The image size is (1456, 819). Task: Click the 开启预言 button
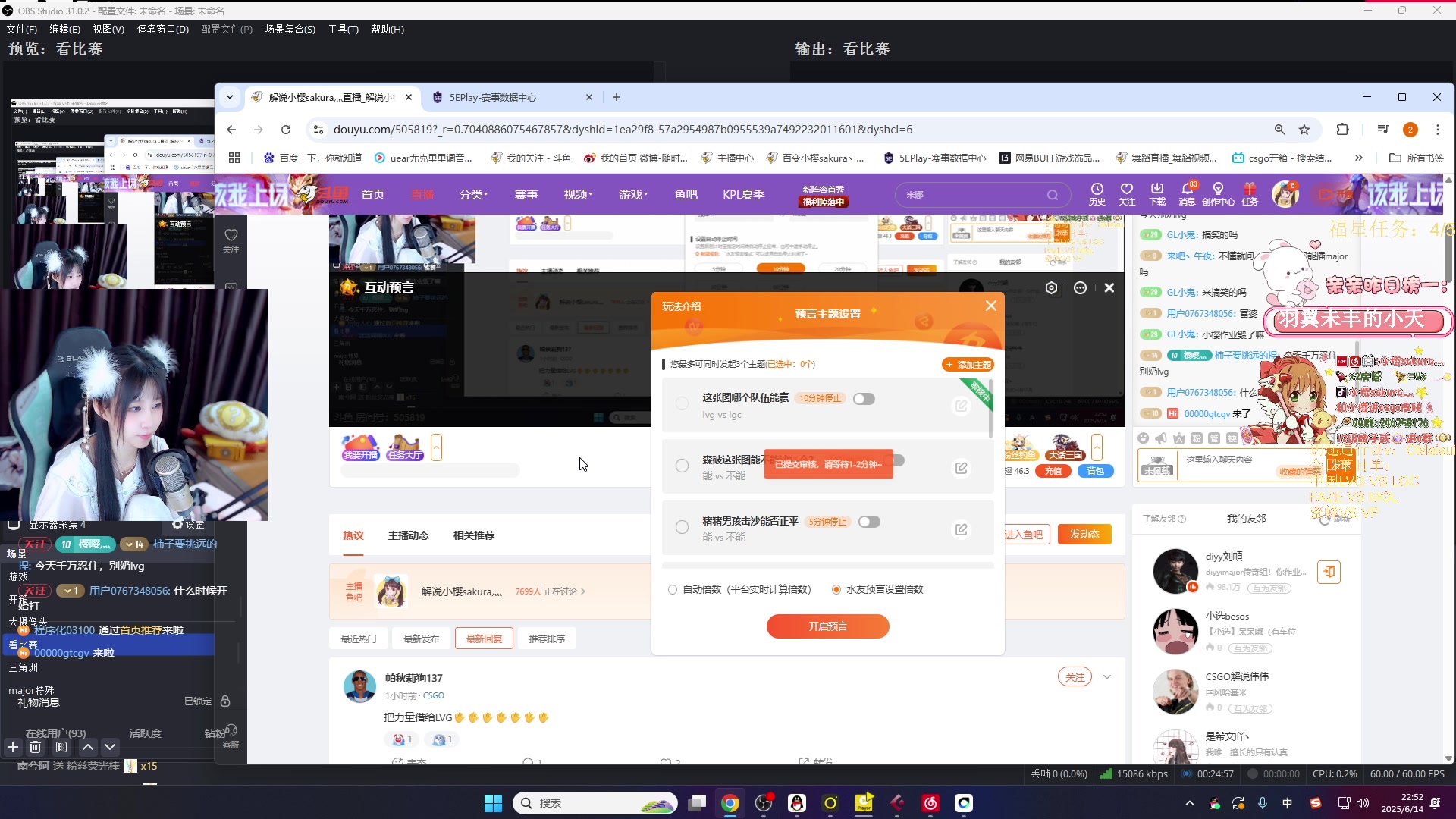click(827, 626)
